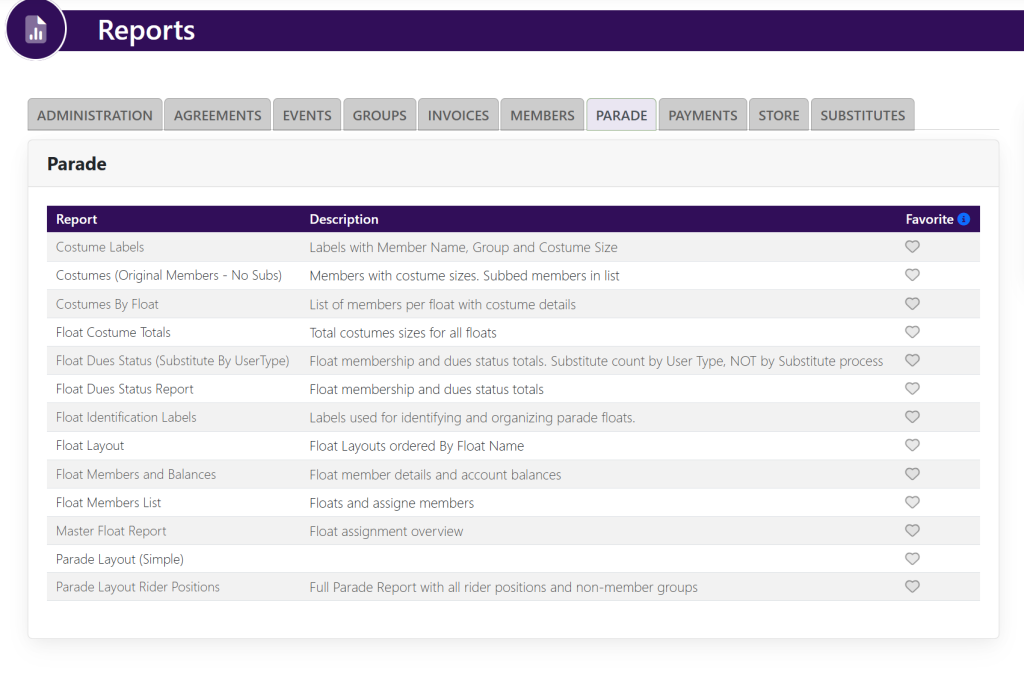The width and height of the screenshot is (1024, 684).
Task: Click heart icon for Float Layout
Action: pyautogui.click(x=912, y=445)
